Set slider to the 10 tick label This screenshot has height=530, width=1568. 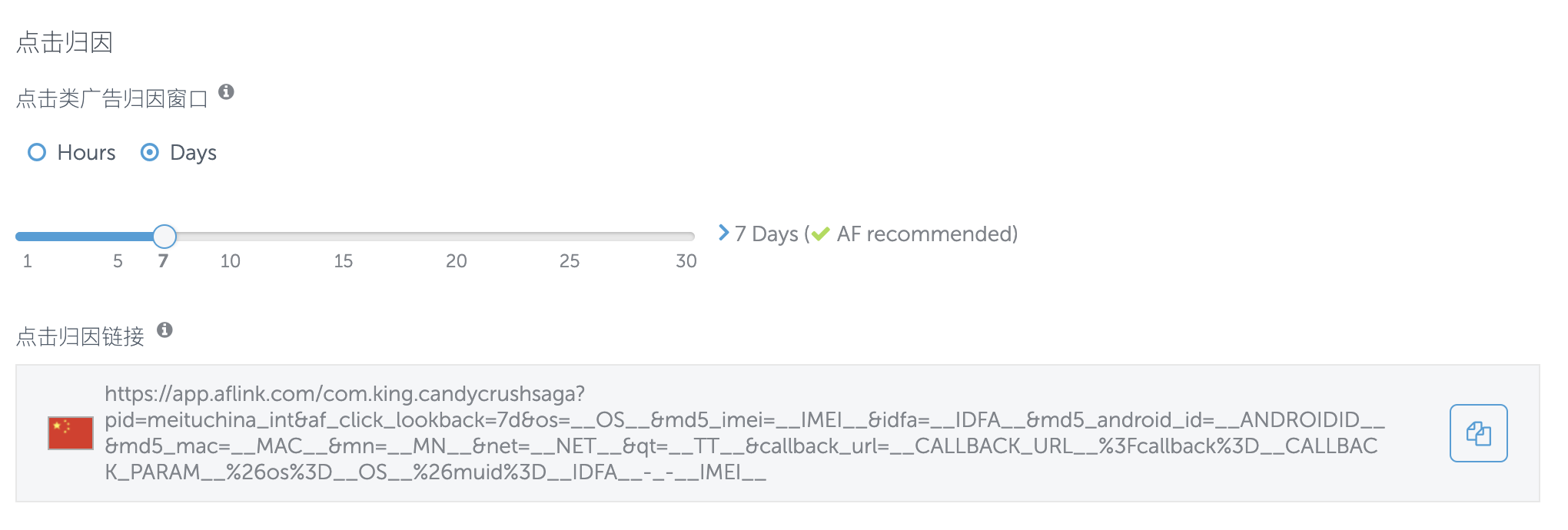pyautogui.click(x=231, y=261)
